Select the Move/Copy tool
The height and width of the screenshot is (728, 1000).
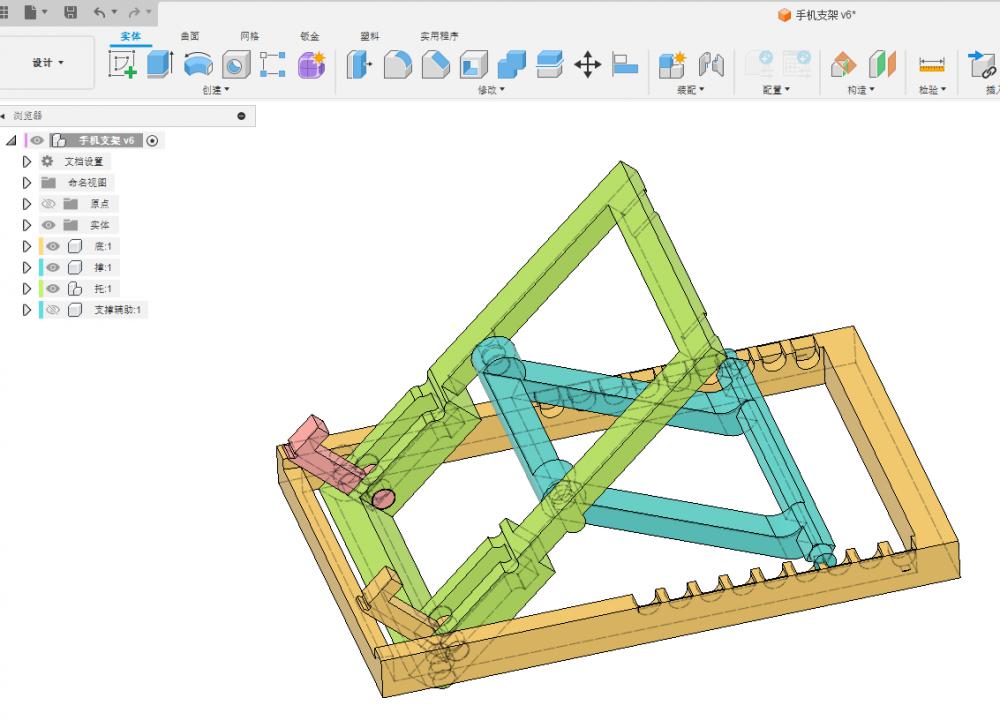pos(587,64)
